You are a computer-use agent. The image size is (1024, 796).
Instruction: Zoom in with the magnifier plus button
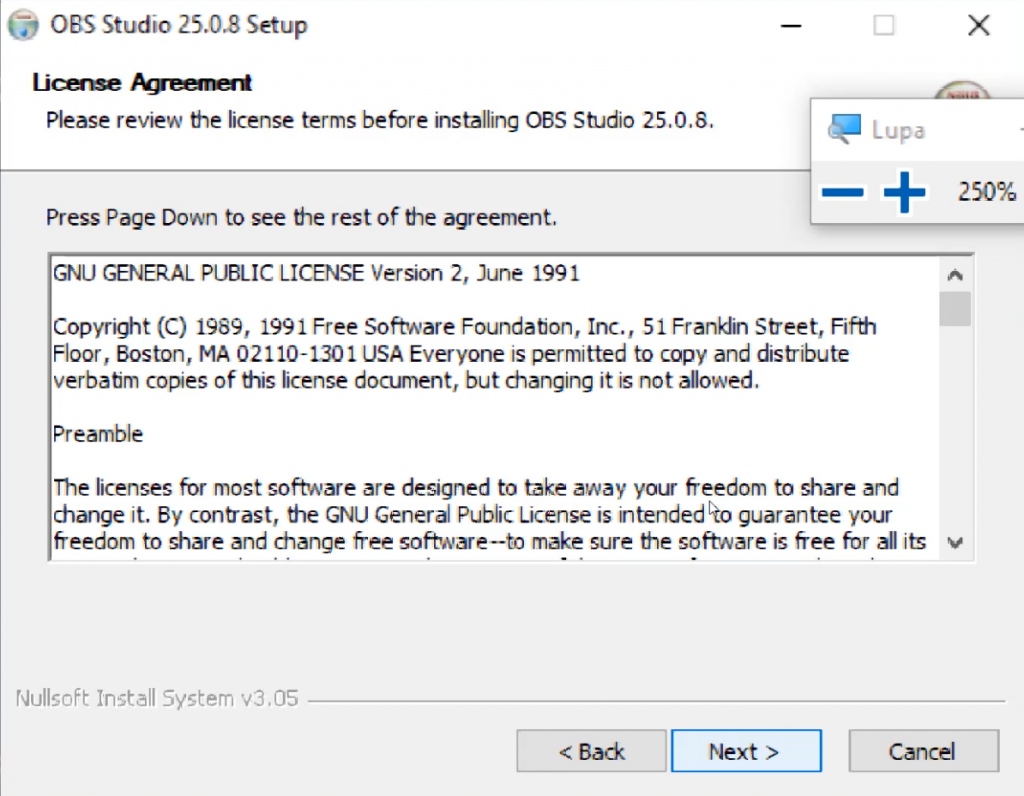coord(904,192)
